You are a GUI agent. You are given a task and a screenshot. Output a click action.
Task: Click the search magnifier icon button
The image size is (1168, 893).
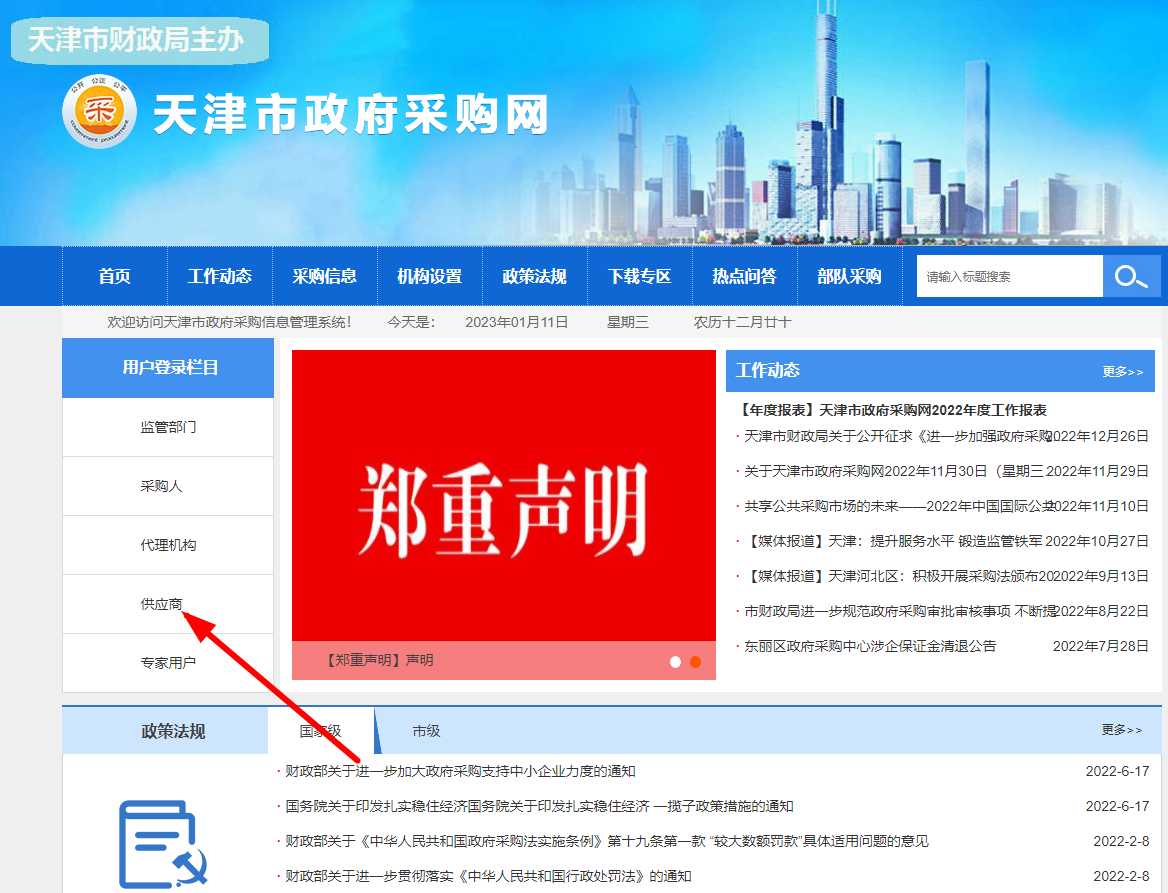click(1131, 277)
